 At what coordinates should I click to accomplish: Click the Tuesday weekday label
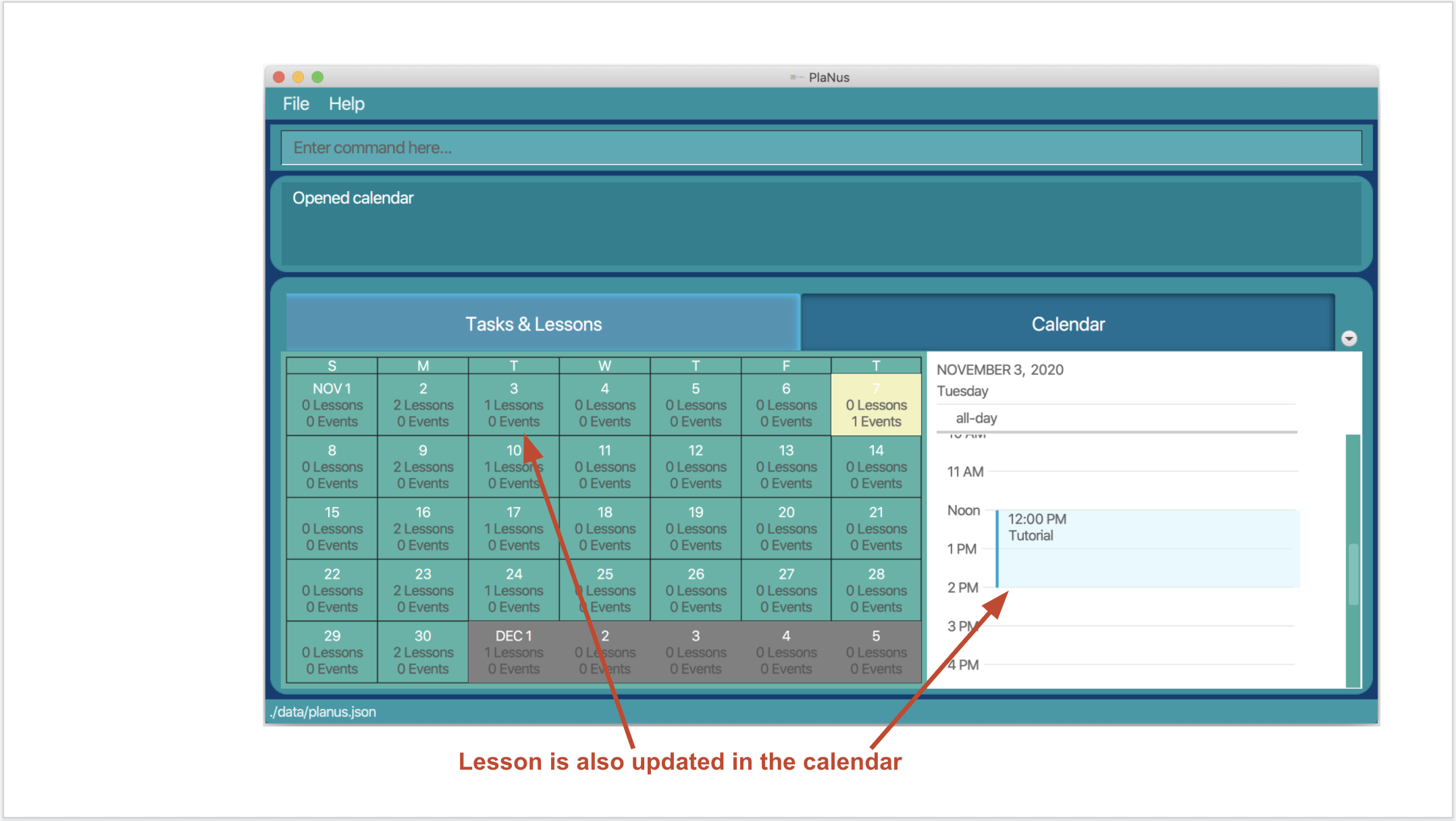pos(962,391)
